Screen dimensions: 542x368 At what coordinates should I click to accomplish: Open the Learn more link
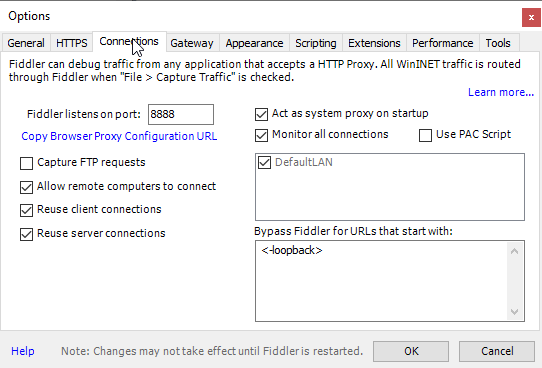(x=501, y=92)
